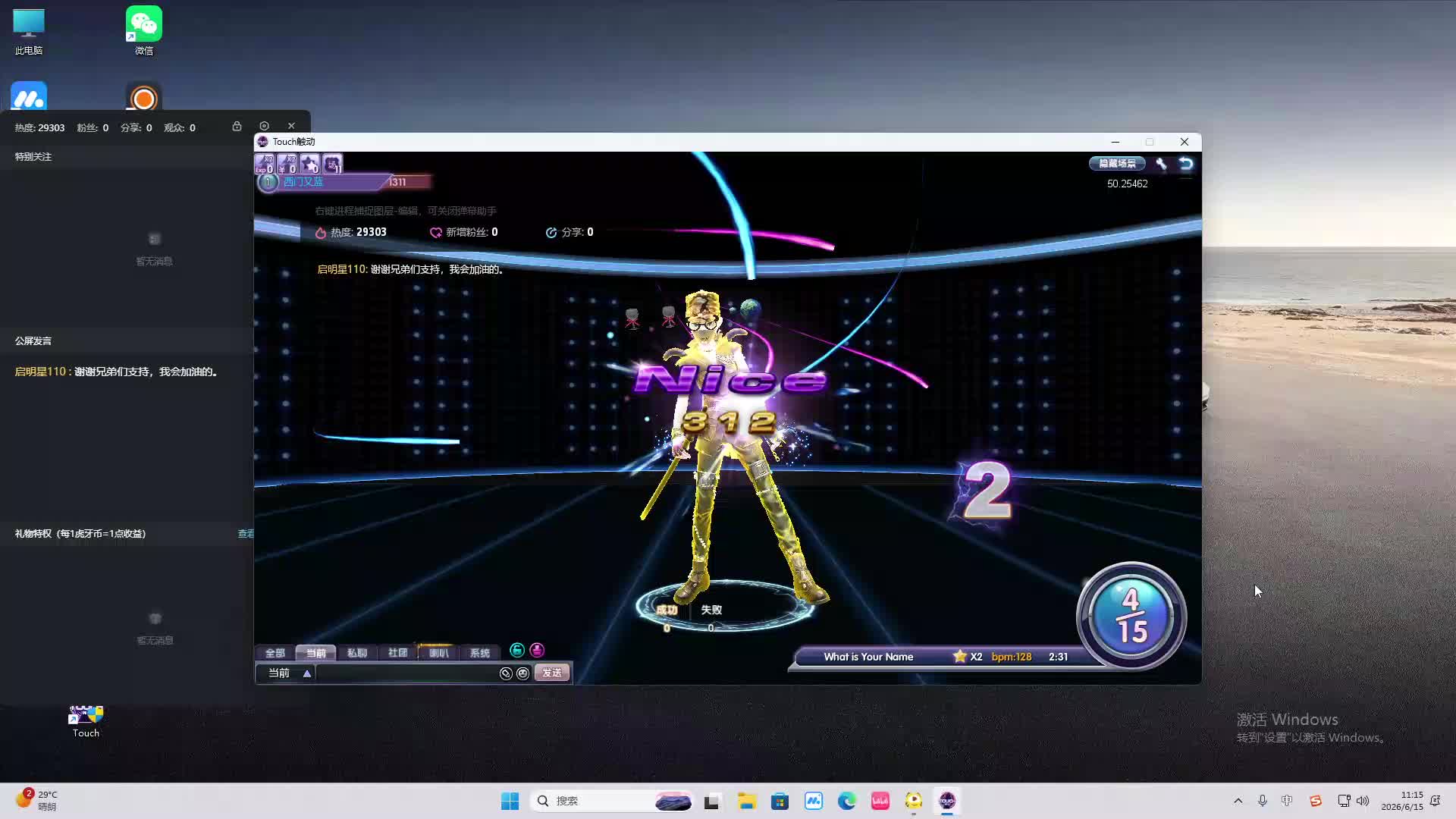Viewport: 1456px width, 819px height.
Task: Select the 当前 chat tab
Action: (316, 653)
